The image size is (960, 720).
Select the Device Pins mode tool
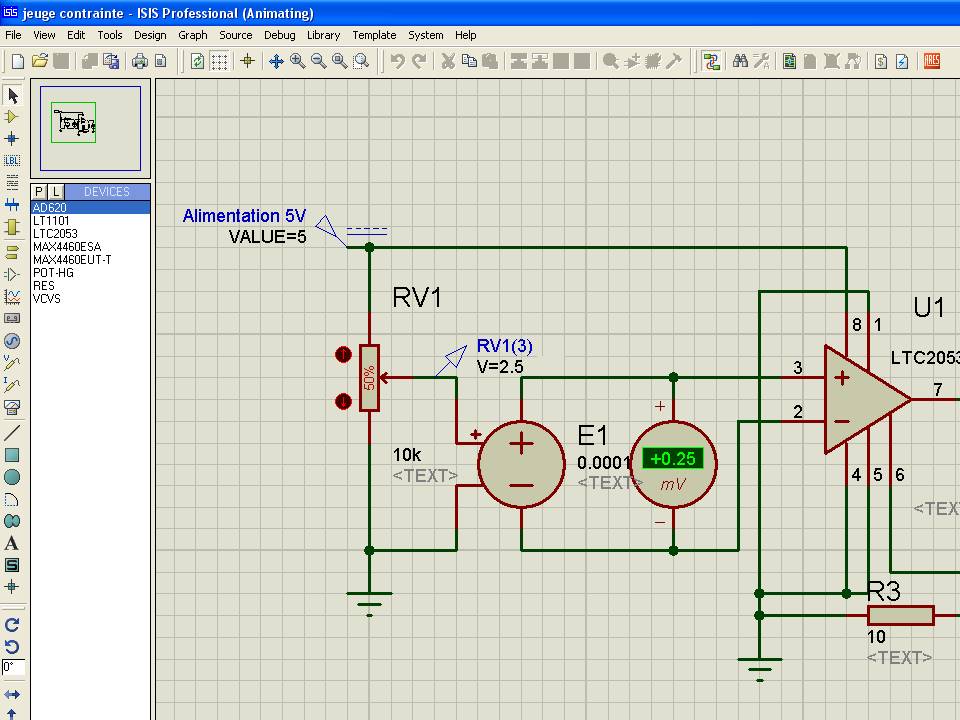click(x=12, y=274)
